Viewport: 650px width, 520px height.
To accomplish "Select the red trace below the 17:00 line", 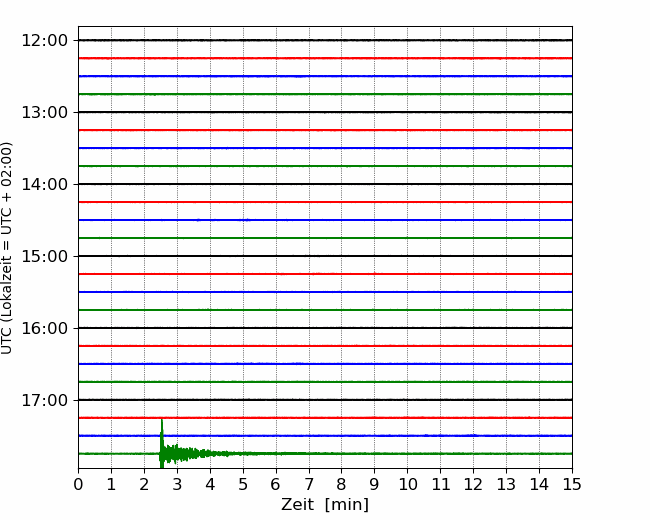I will (x=325, y=418).
